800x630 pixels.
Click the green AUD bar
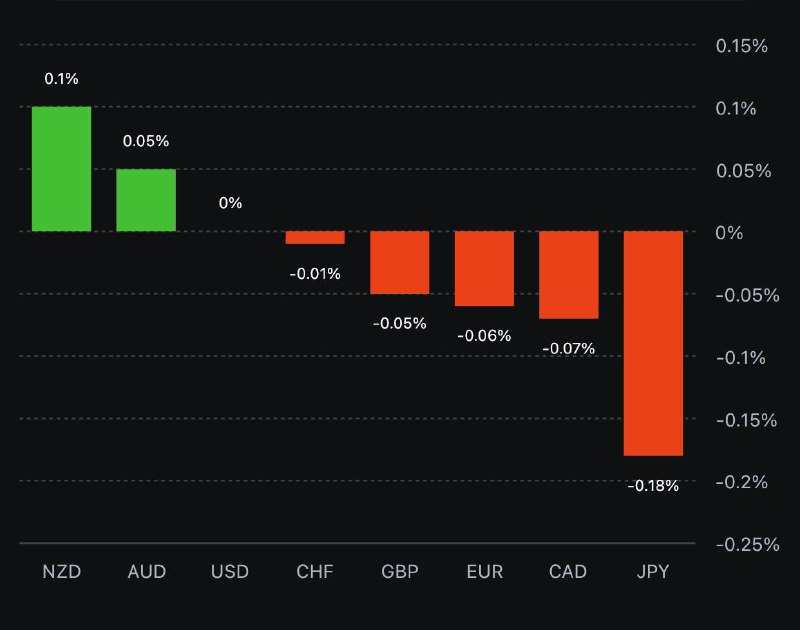(146, 200)
